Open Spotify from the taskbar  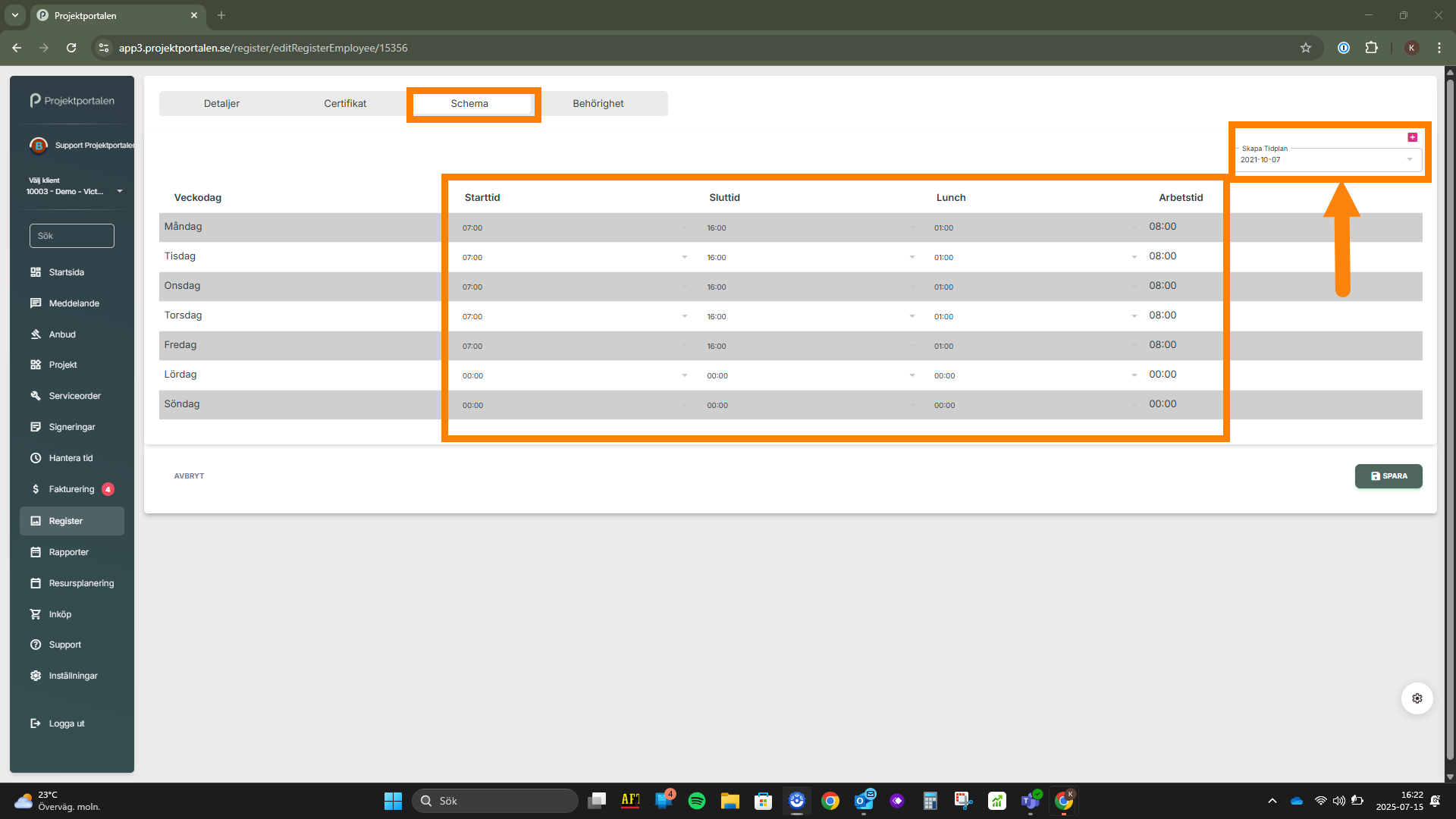[x=696, y=801]
